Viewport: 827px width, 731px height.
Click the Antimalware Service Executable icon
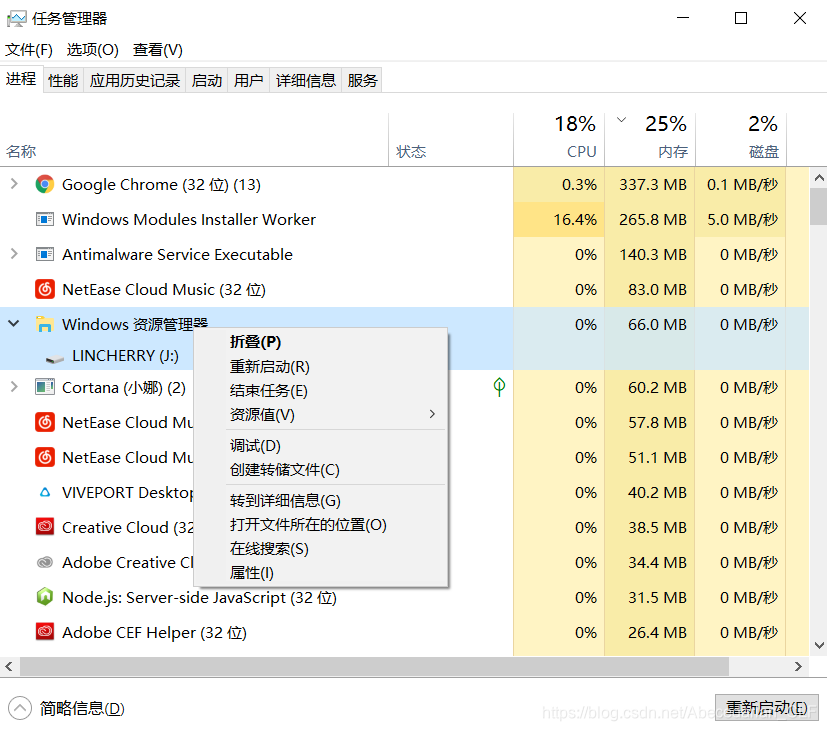[45, 254]
